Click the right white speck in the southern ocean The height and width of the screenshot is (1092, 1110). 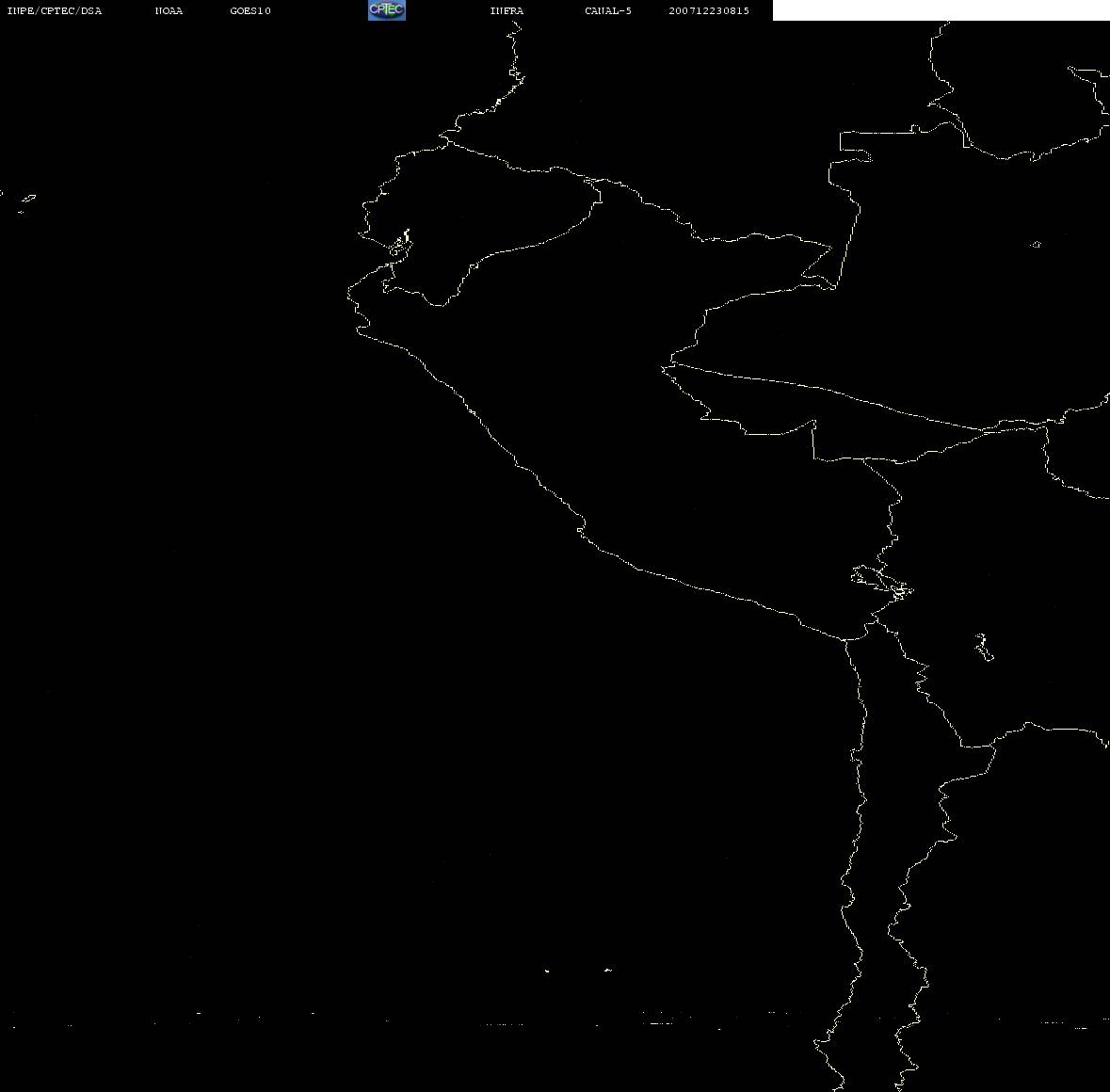coord(607,970)
